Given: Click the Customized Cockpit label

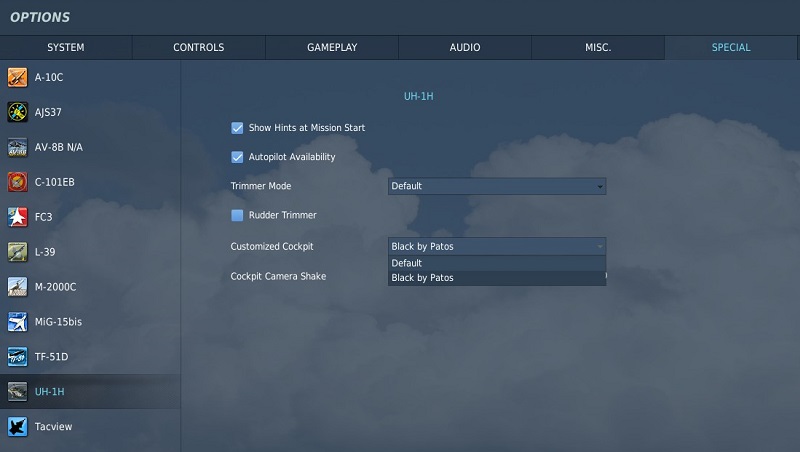Looking at the screenshot, I should click(272, 247).
